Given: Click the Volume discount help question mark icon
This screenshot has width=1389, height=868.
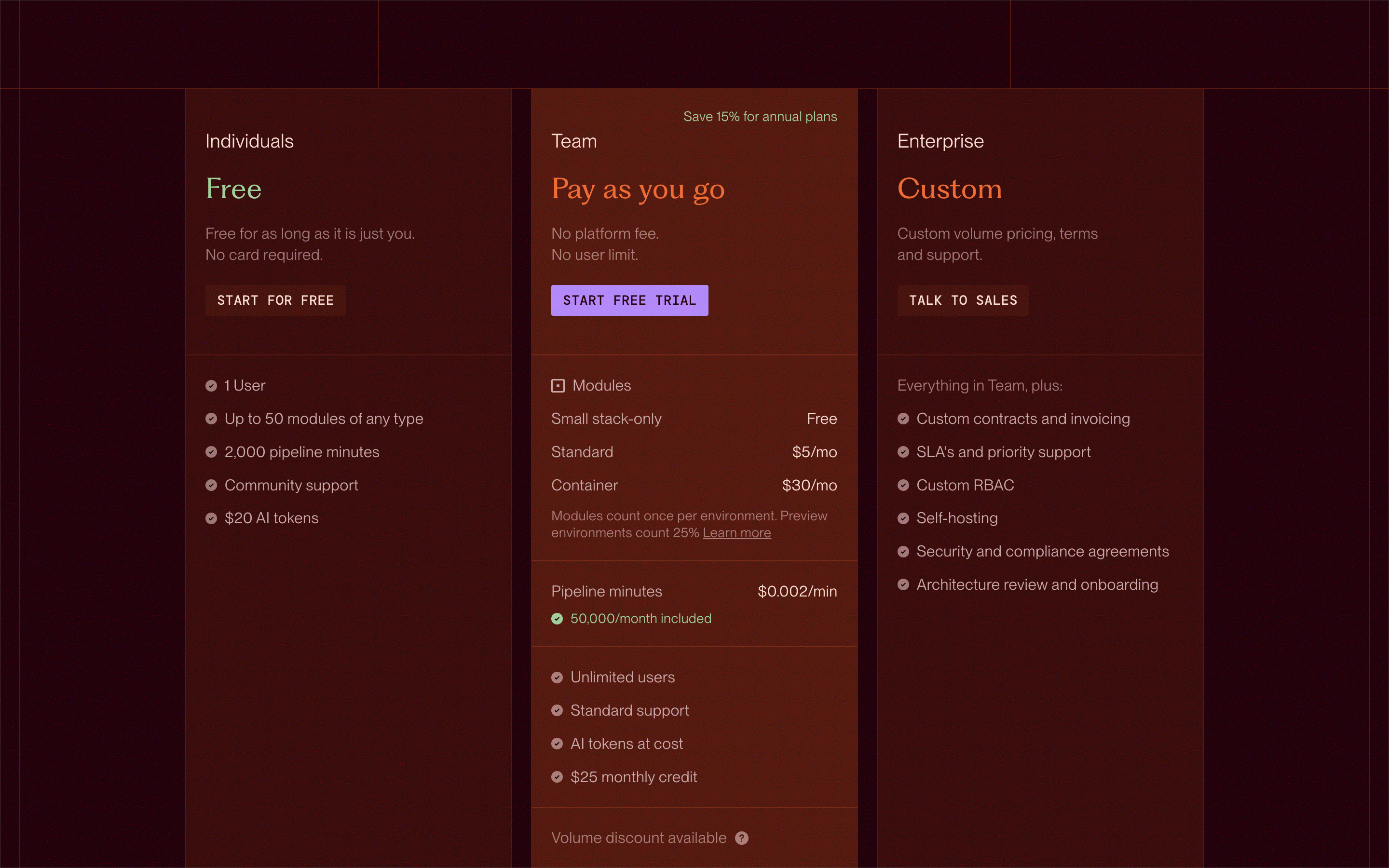Looking at the screenshot, I should point(742,838).
